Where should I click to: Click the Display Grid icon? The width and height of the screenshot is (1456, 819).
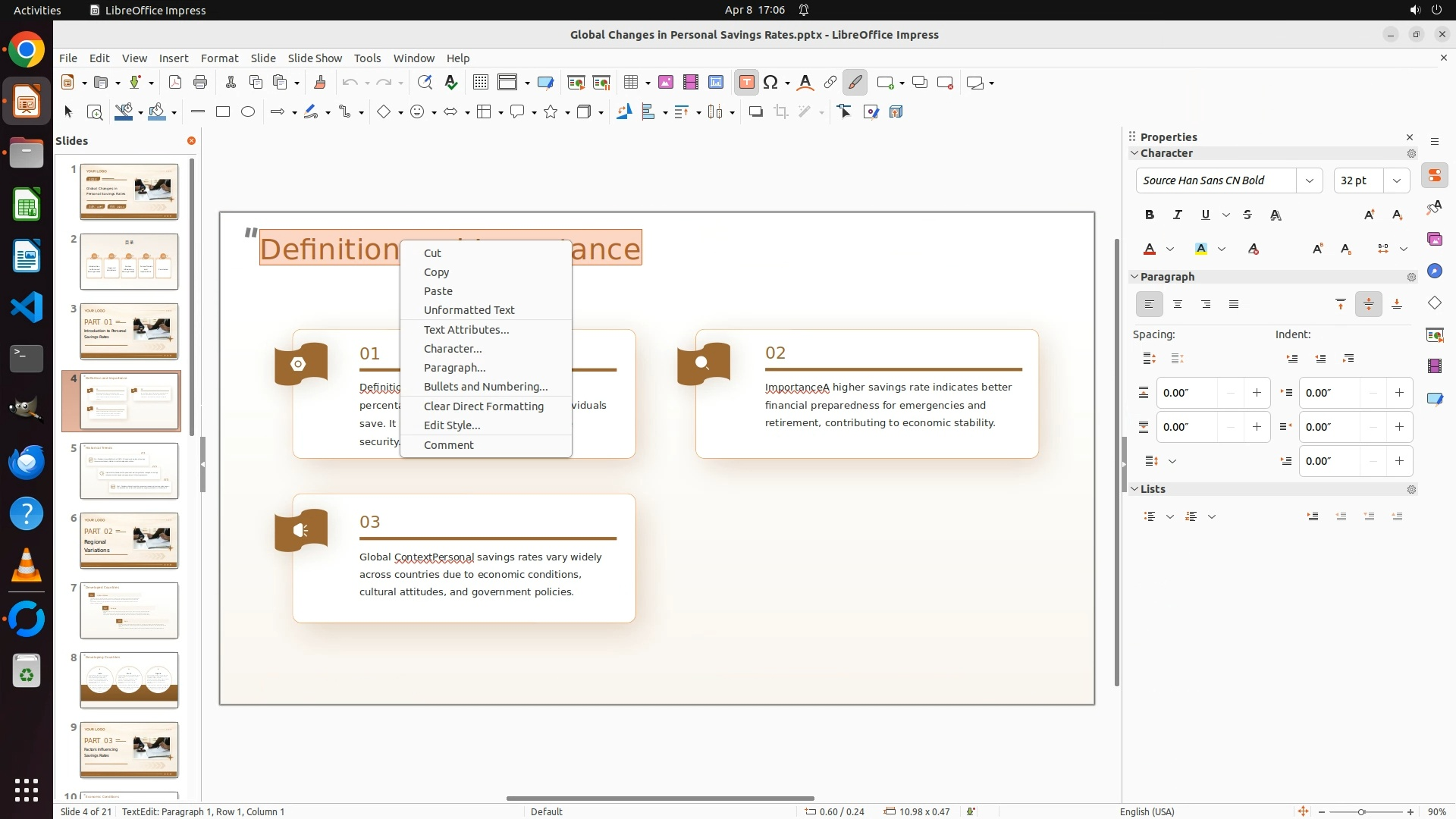tap(480, 83)
